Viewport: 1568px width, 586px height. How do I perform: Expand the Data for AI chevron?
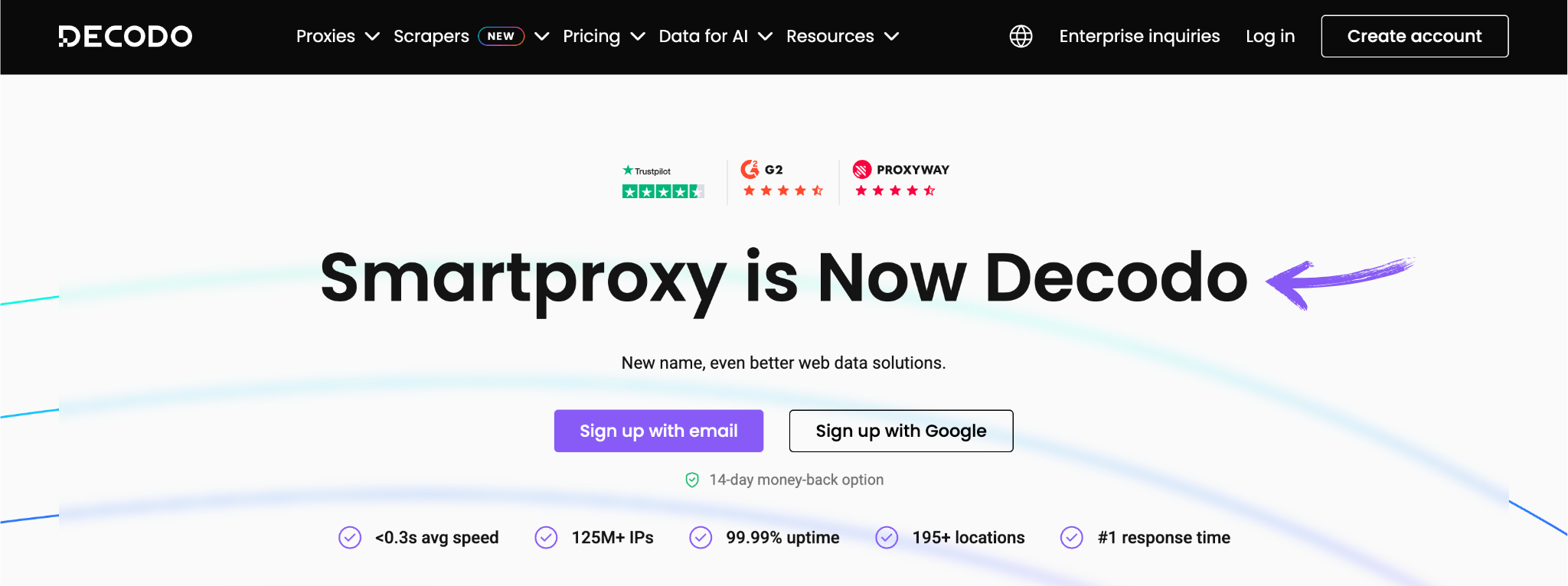[765, 36]
